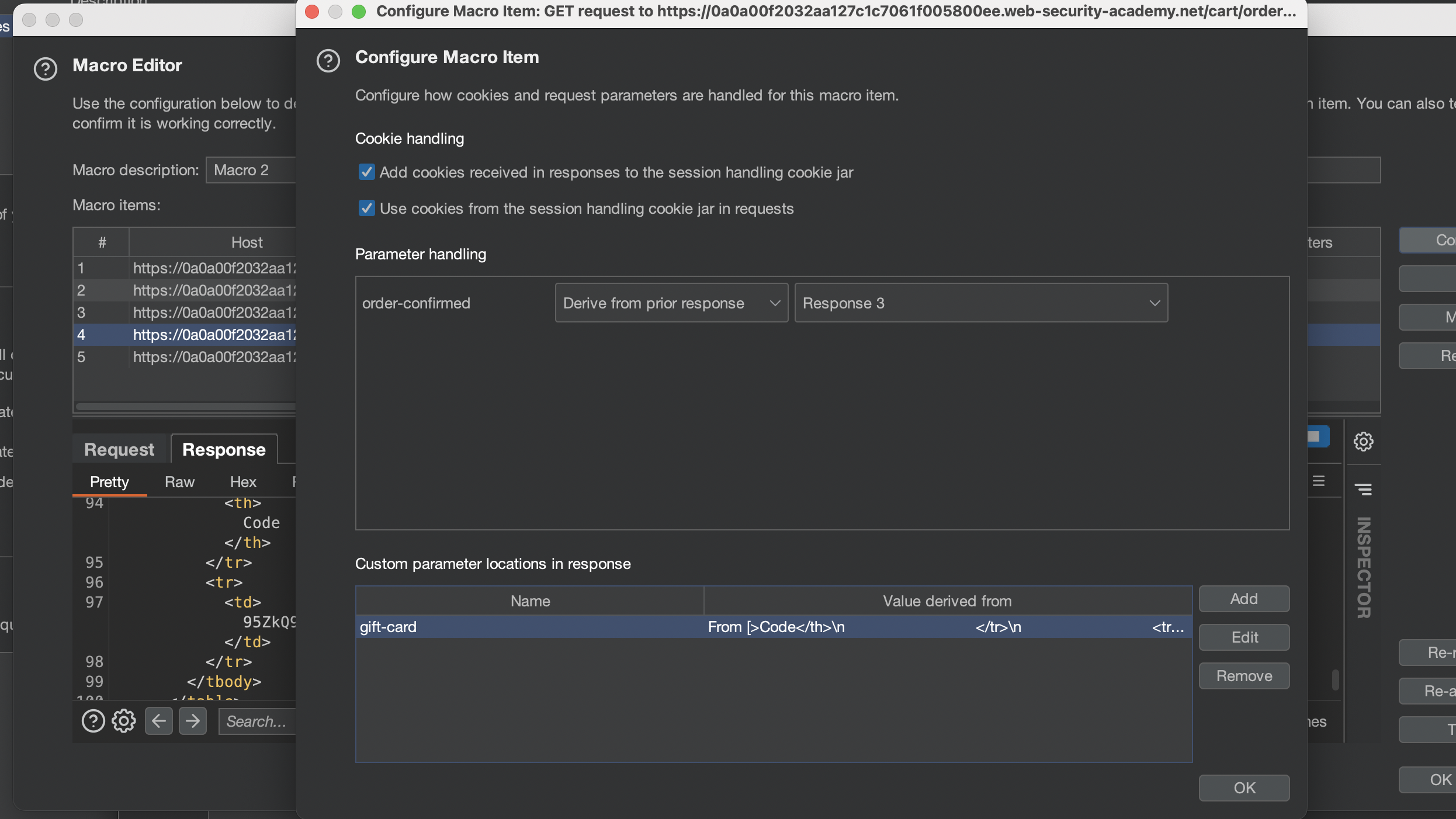The height and width of the screenshot is (819, 1456).
Task: Click the Configure Macro Item help icon
Action: pos(328,61)
